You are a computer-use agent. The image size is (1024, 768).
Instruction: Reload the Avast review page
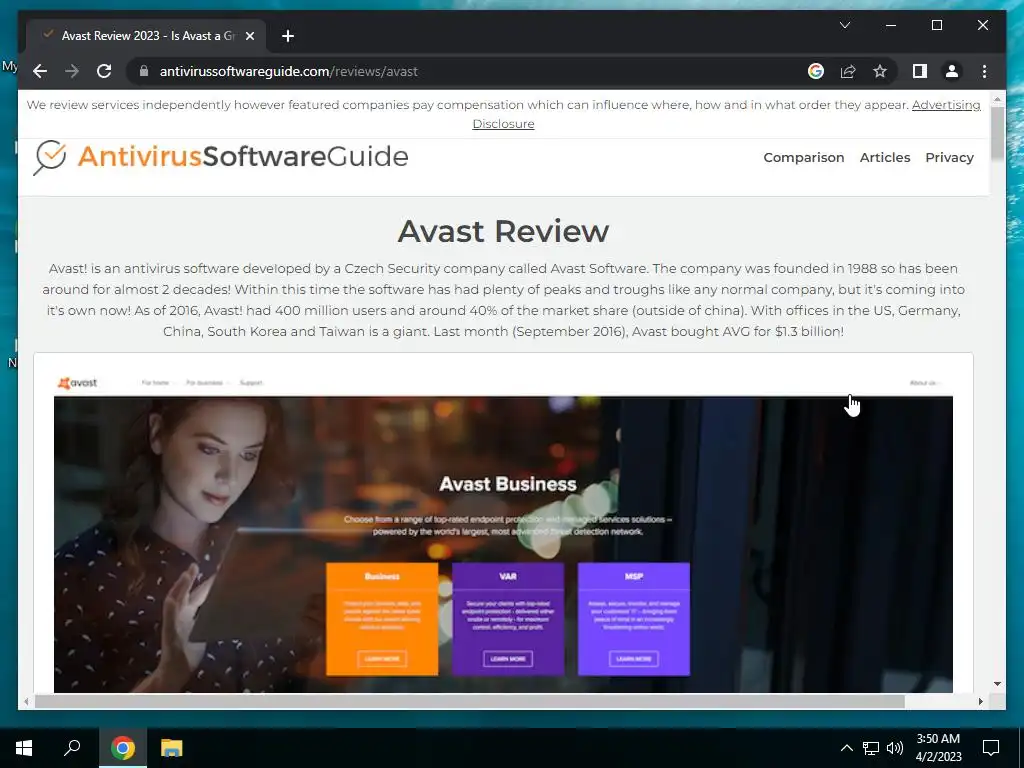(104, 71)
